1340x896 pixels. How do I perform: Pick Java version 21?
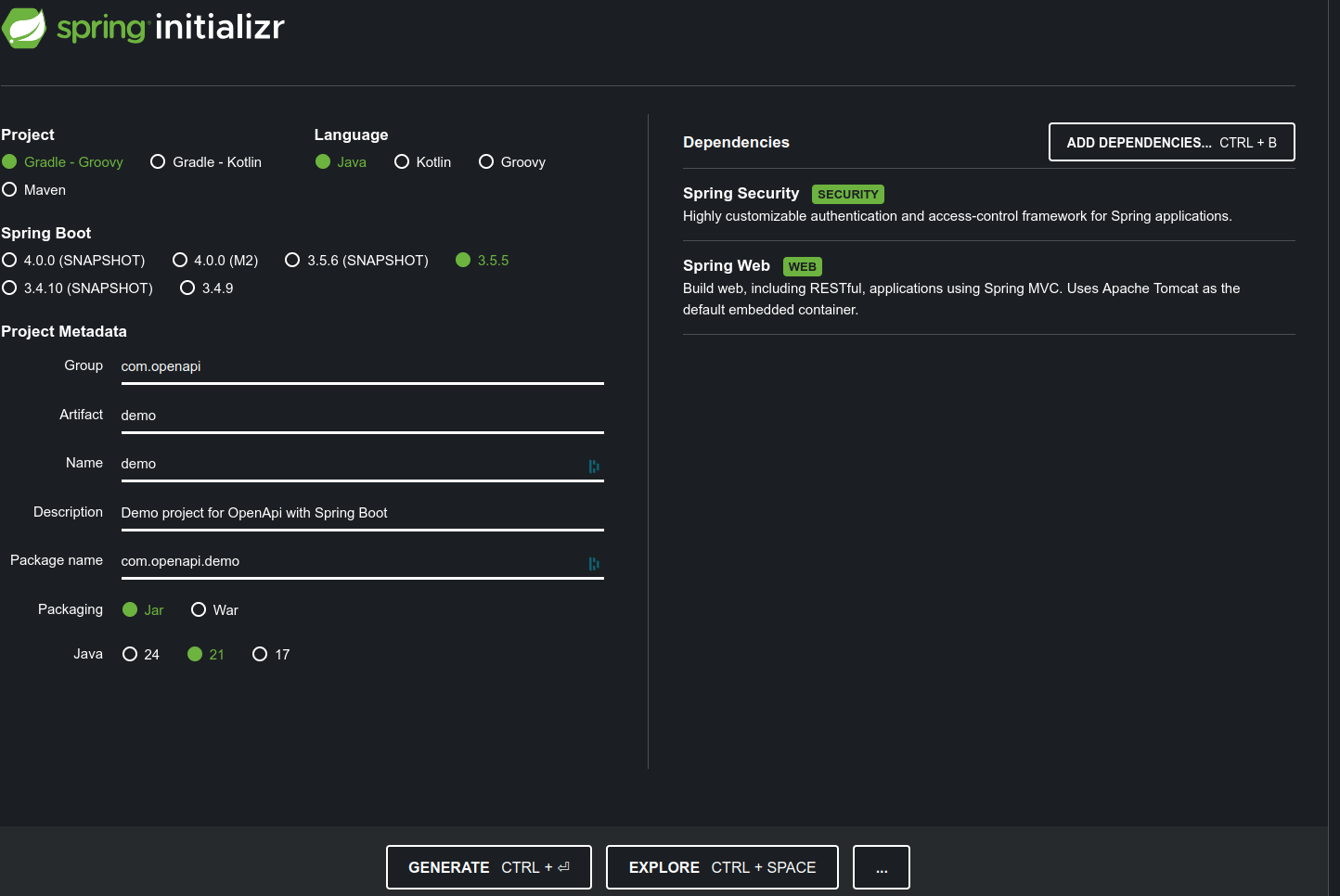(x=206, y=654)
